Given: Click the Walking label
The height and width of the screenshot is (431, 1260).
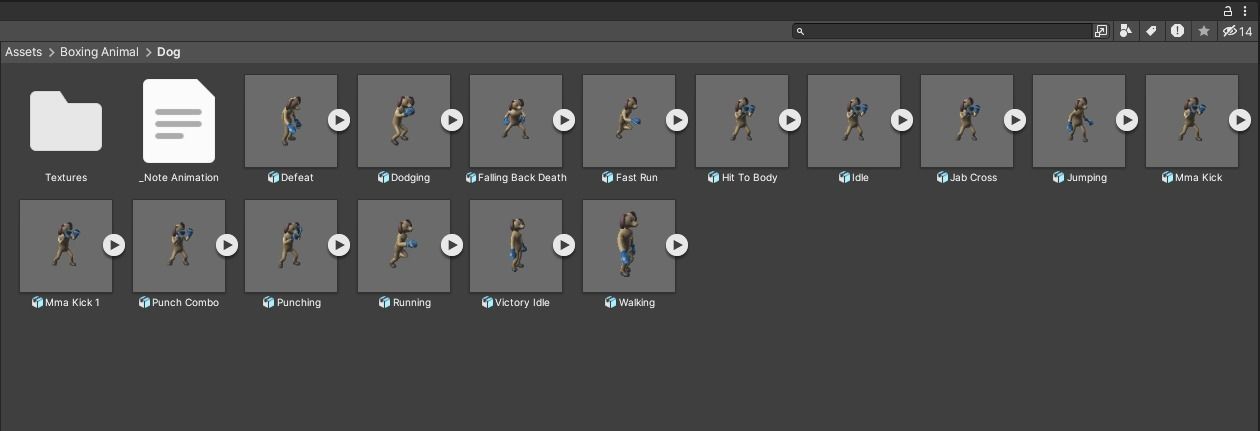Looking at the screenshot, I should point(636,303).
